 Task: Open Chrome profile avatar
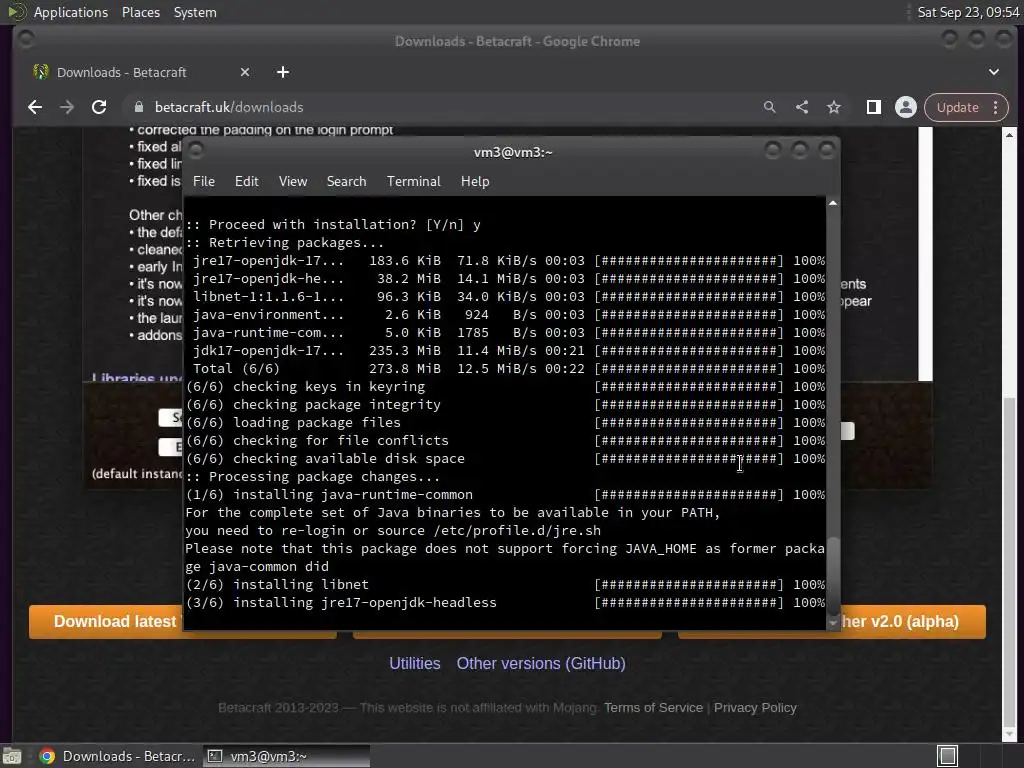point(906,107)
